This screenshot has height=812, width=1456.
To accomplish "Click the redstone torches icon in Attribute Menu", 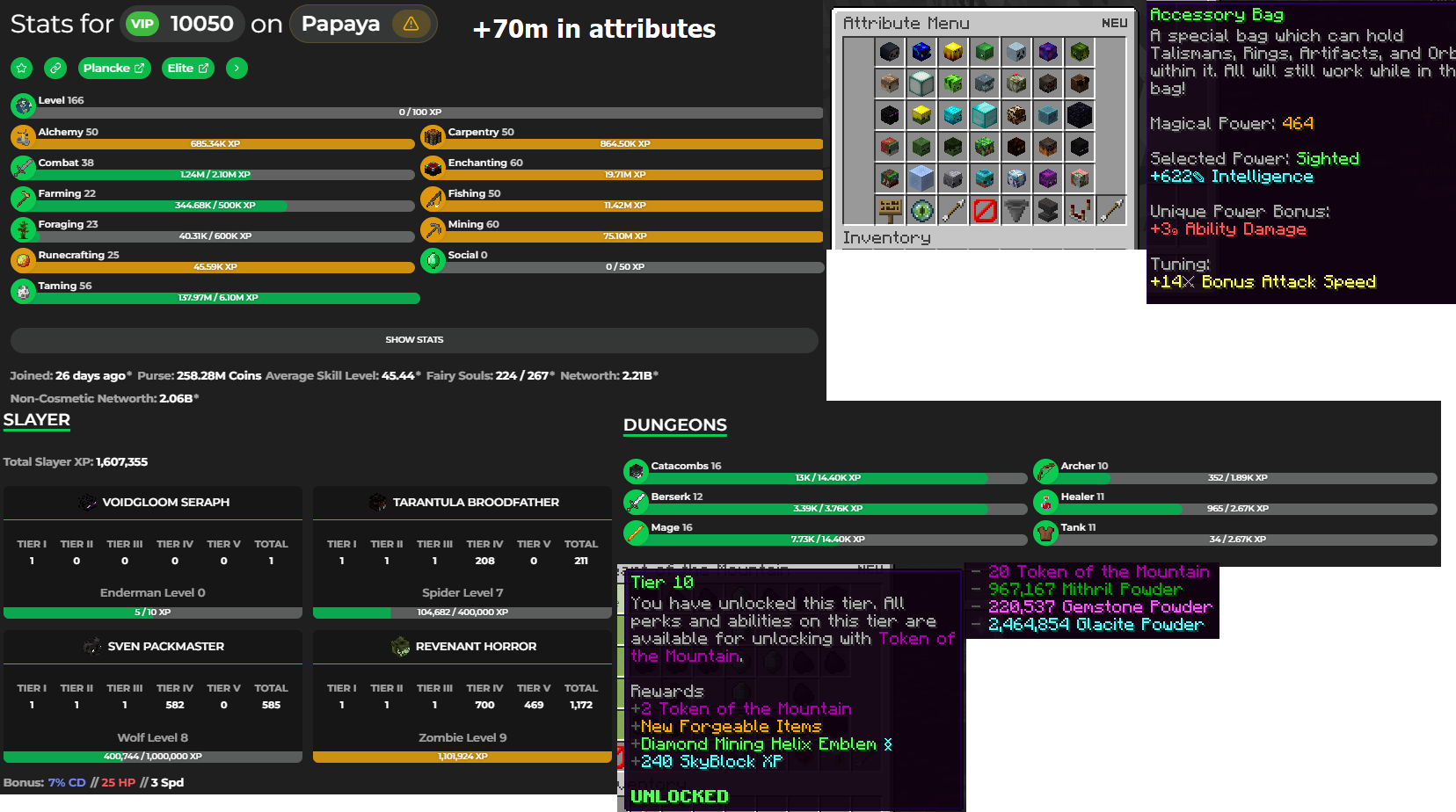I will [1080, 210].
